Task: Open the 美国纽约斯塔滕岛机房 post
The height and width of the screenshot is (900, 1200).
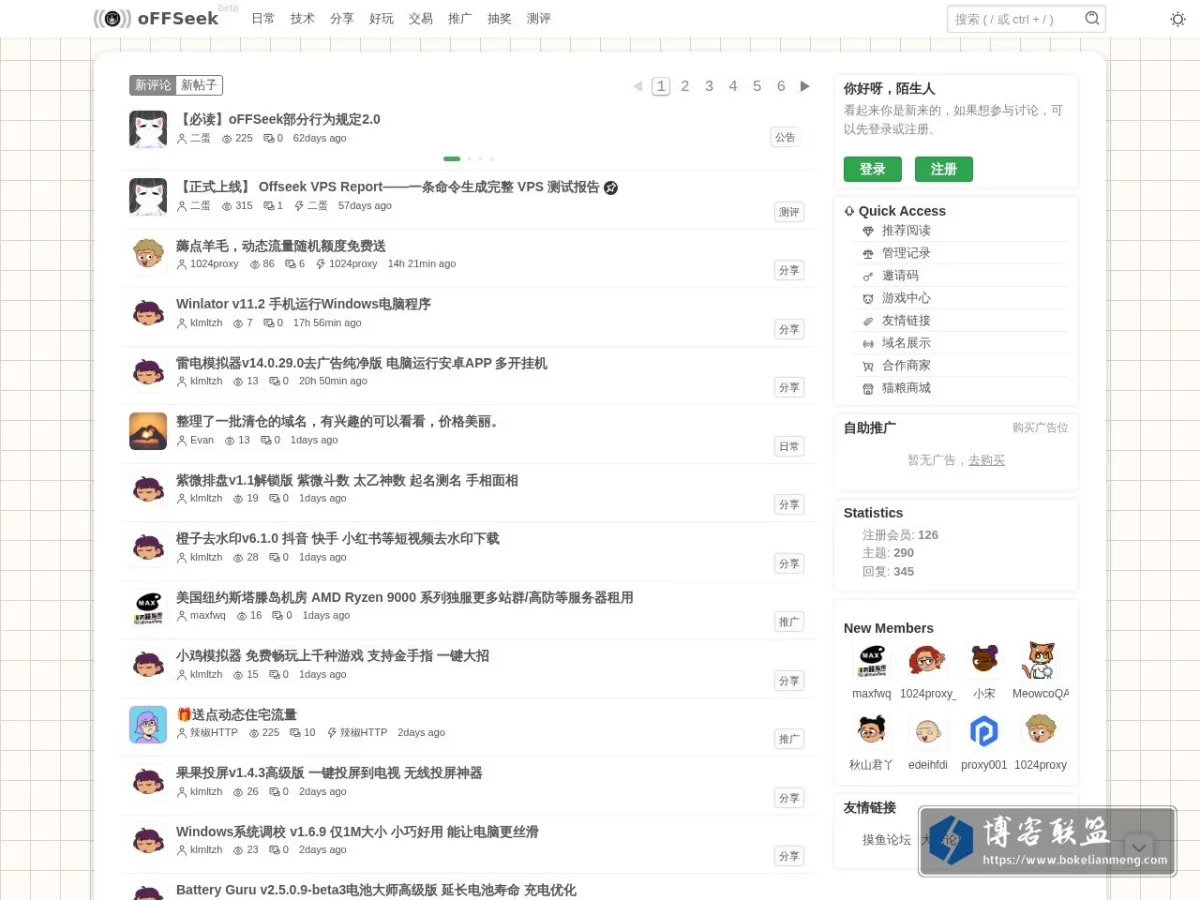Action: pos(405,597)
